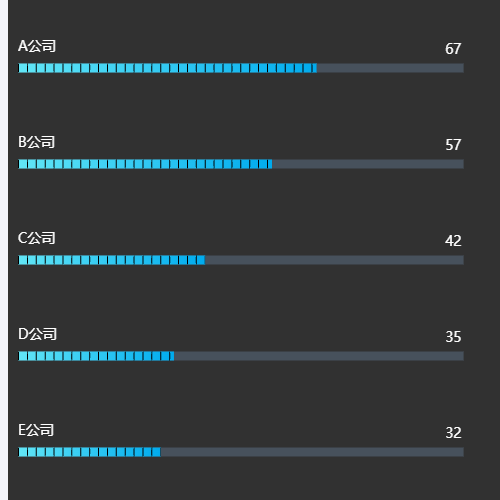Click the value 57 for B公司

[453, 145]
